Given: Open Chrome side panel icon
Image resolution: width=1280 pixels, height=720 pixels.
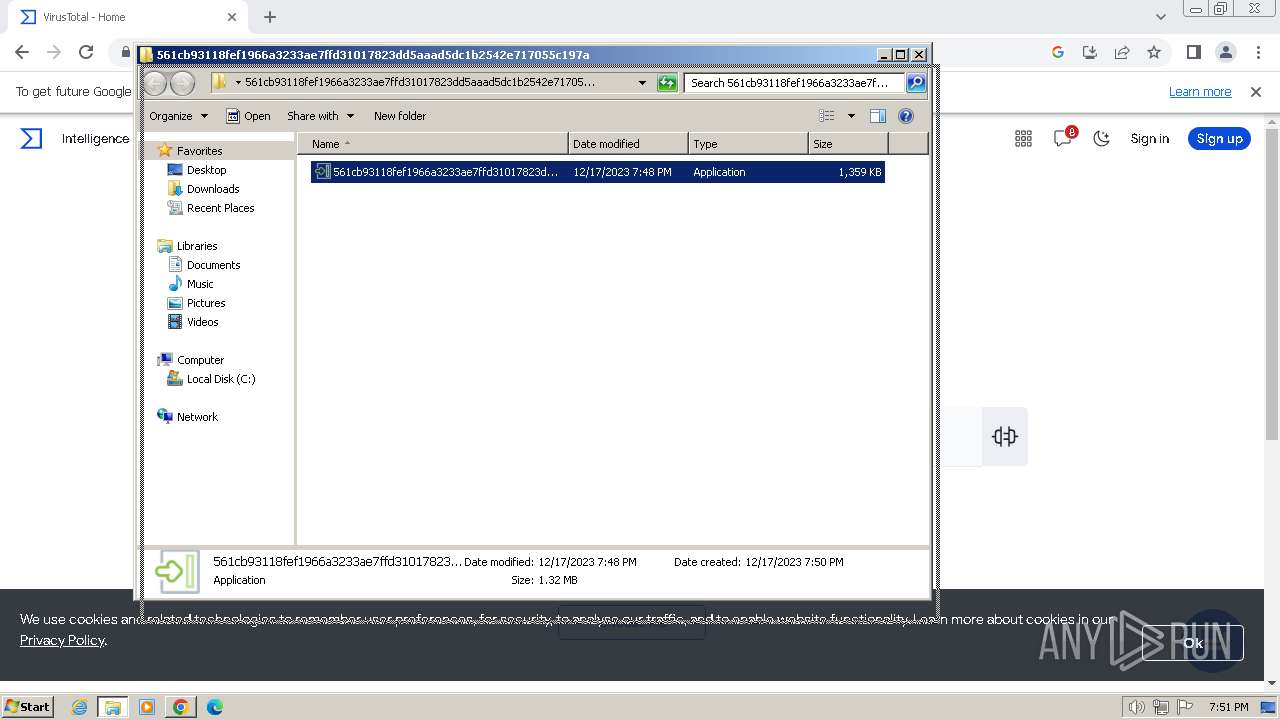Looking at the screenshot, I should click(x=1193, y=52).
